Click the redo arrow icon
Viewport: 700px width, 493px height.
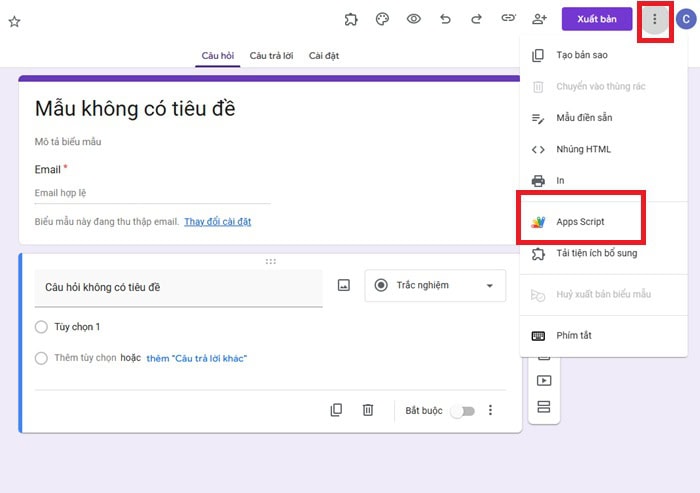coord(476,19)
